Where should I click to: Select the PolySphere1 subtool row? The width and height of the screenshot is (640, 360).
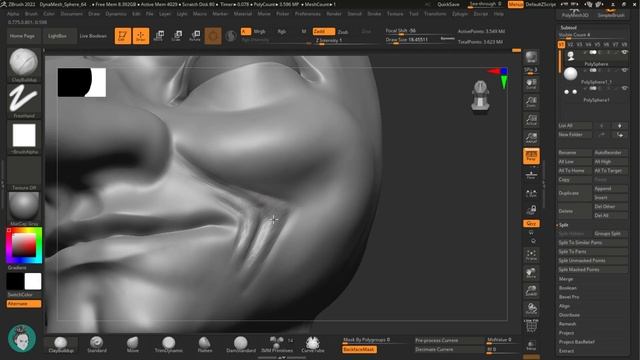point(594,94)
